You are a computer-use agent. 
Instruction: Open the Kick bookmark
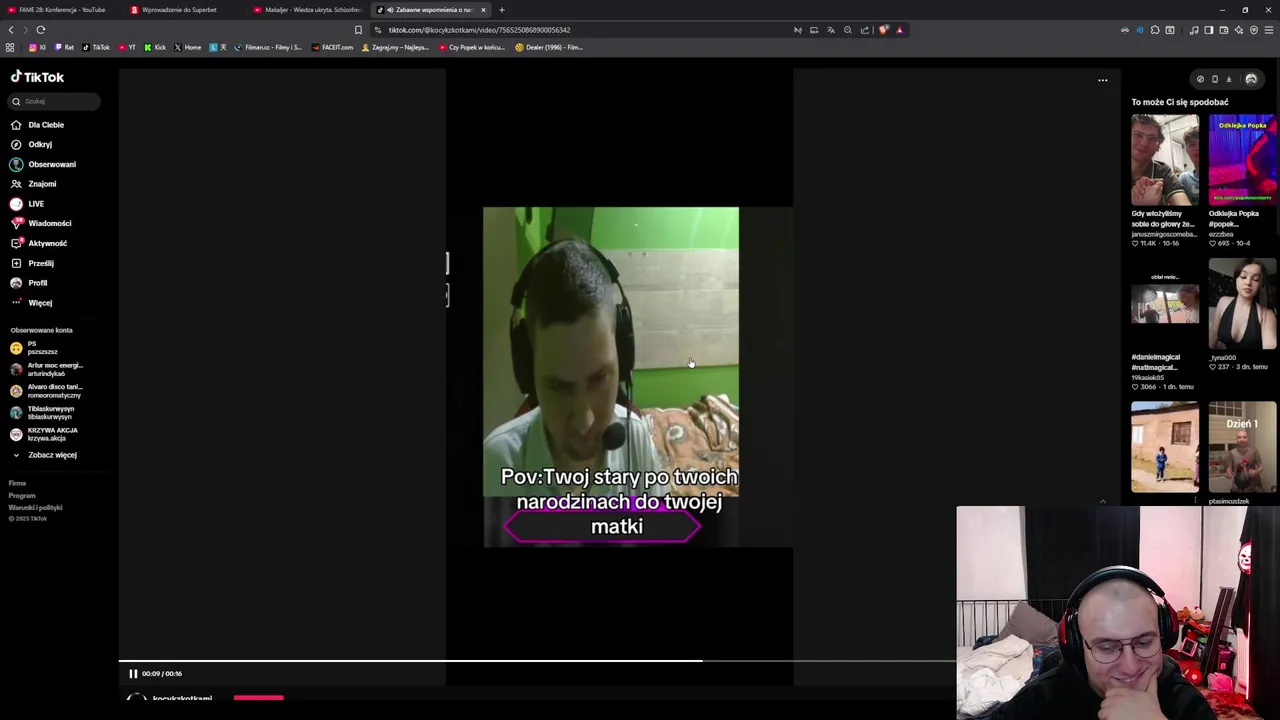[155, 47]
